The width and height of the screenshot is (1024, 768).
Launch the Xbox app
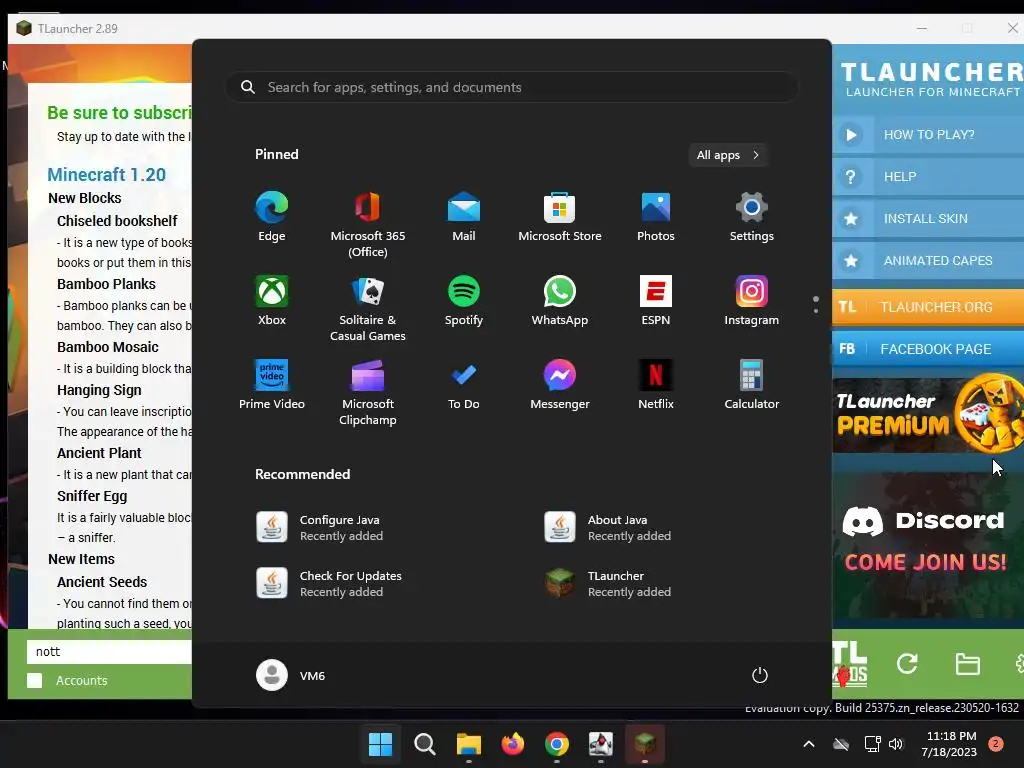[x=272, y=300]
